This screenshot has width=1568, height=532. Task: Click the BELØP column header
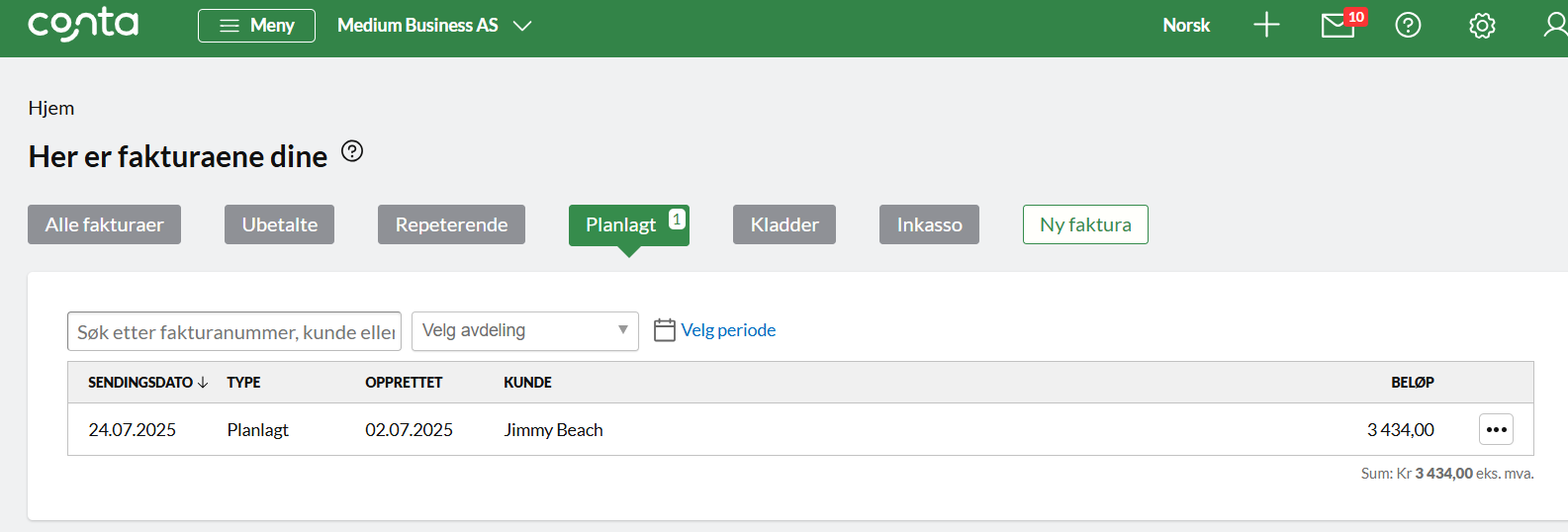tap(1413, 383)
